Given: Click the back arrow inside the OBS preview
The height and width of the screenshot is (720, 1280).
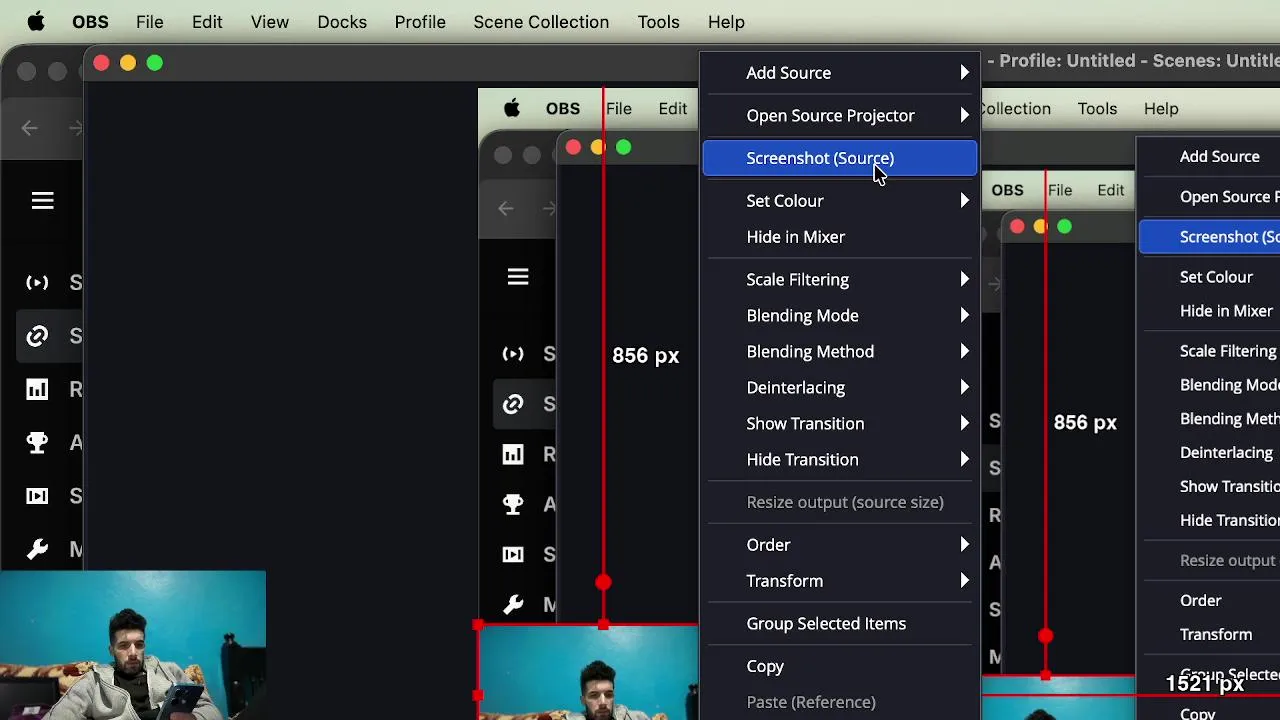Looking at the screenshot, I should [x=505, y=208].
